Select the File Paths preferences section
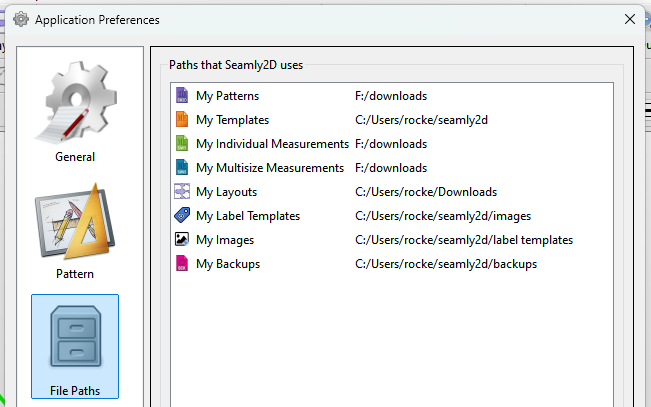This screenshot has width=651, height=407. point(75,345)
